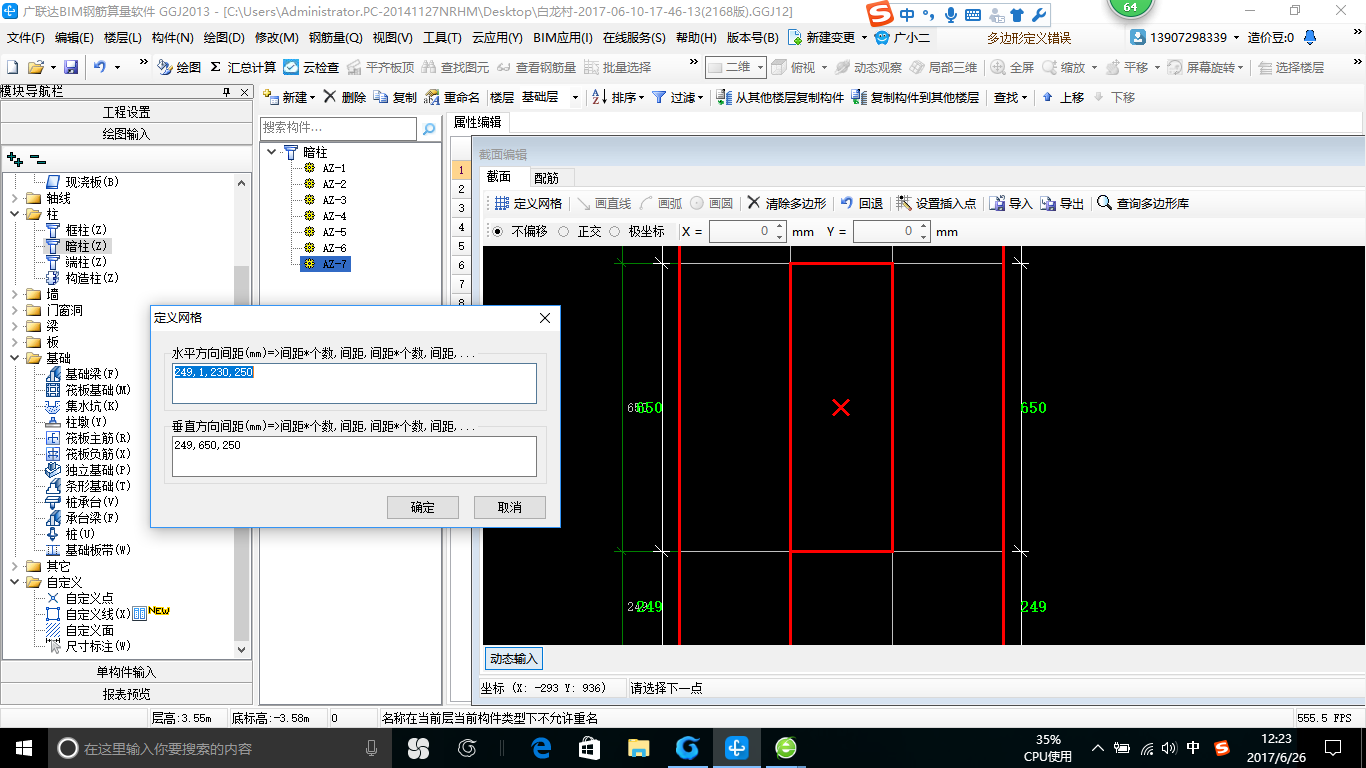1366x768 pixels.
Task: Switch to the 截面 tab
Action: click(x=499, y=177)
